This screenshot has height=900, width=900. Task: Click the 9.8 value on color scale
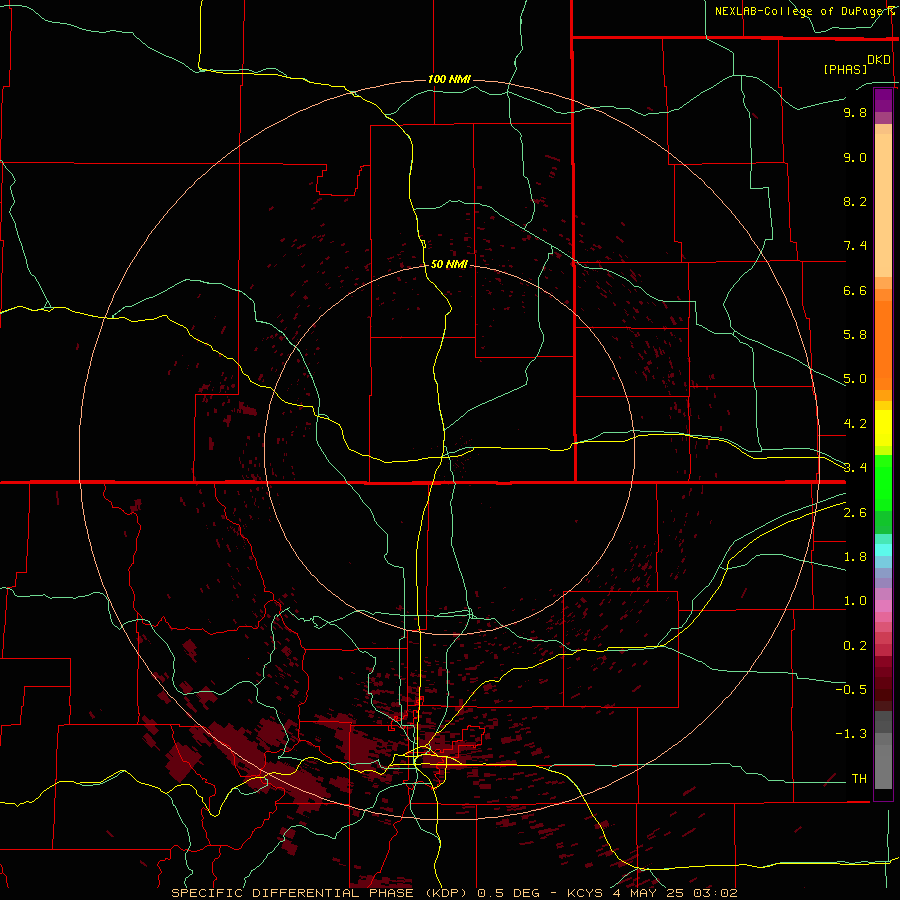(x=855, y=113)
